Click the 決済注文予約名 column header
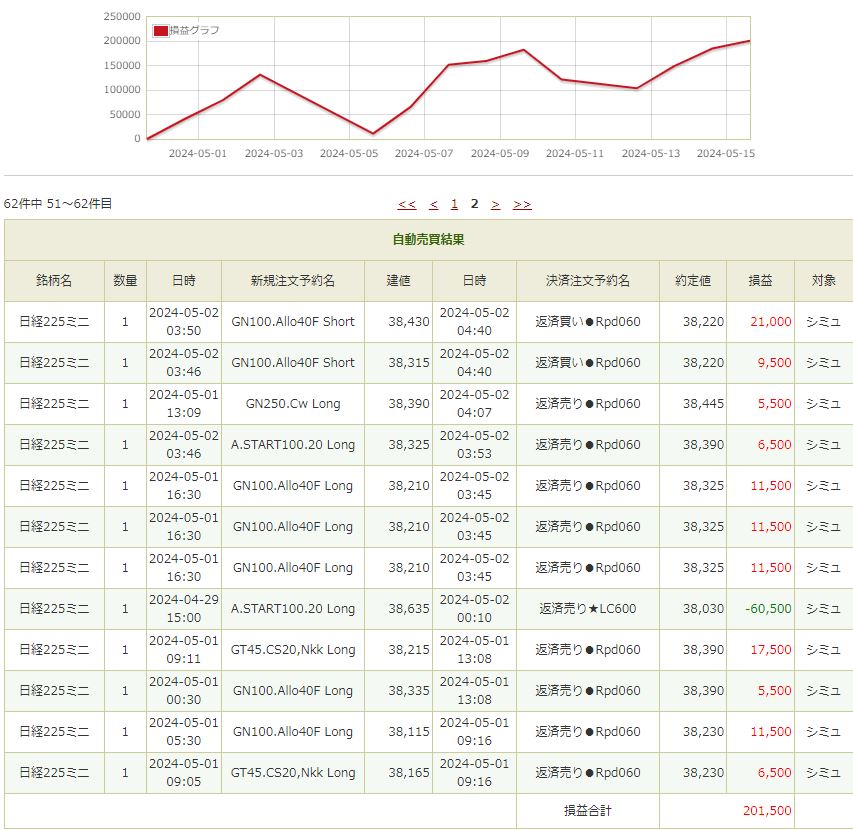 tap(588, 281)
